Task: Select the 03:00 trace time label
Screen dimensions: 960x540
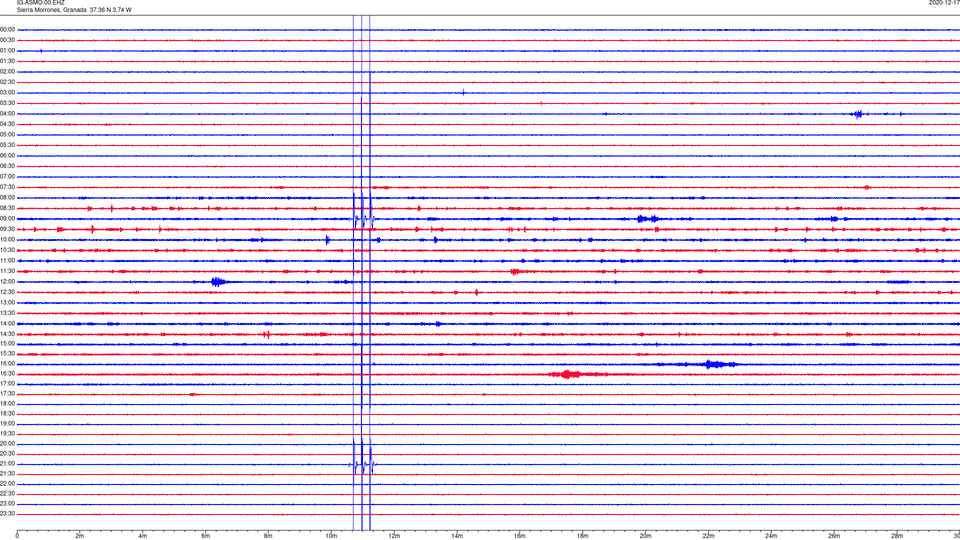Action: point(7,92)
